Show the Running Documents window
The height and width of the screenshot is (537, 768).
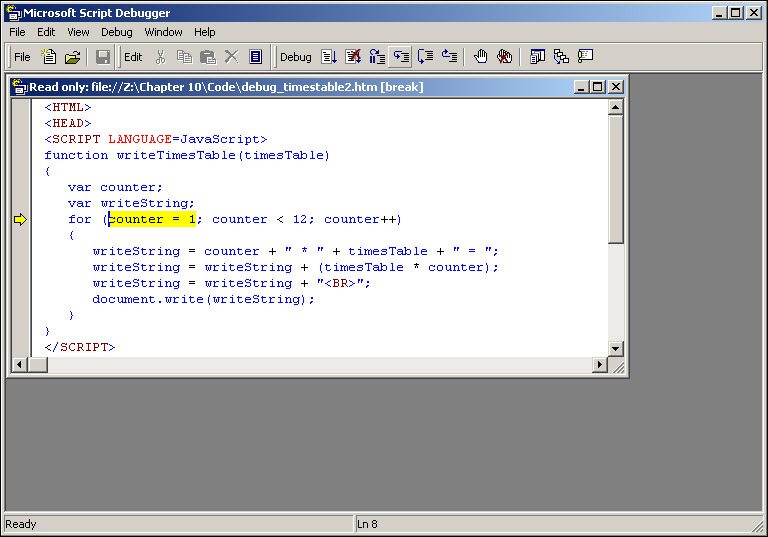538,57
